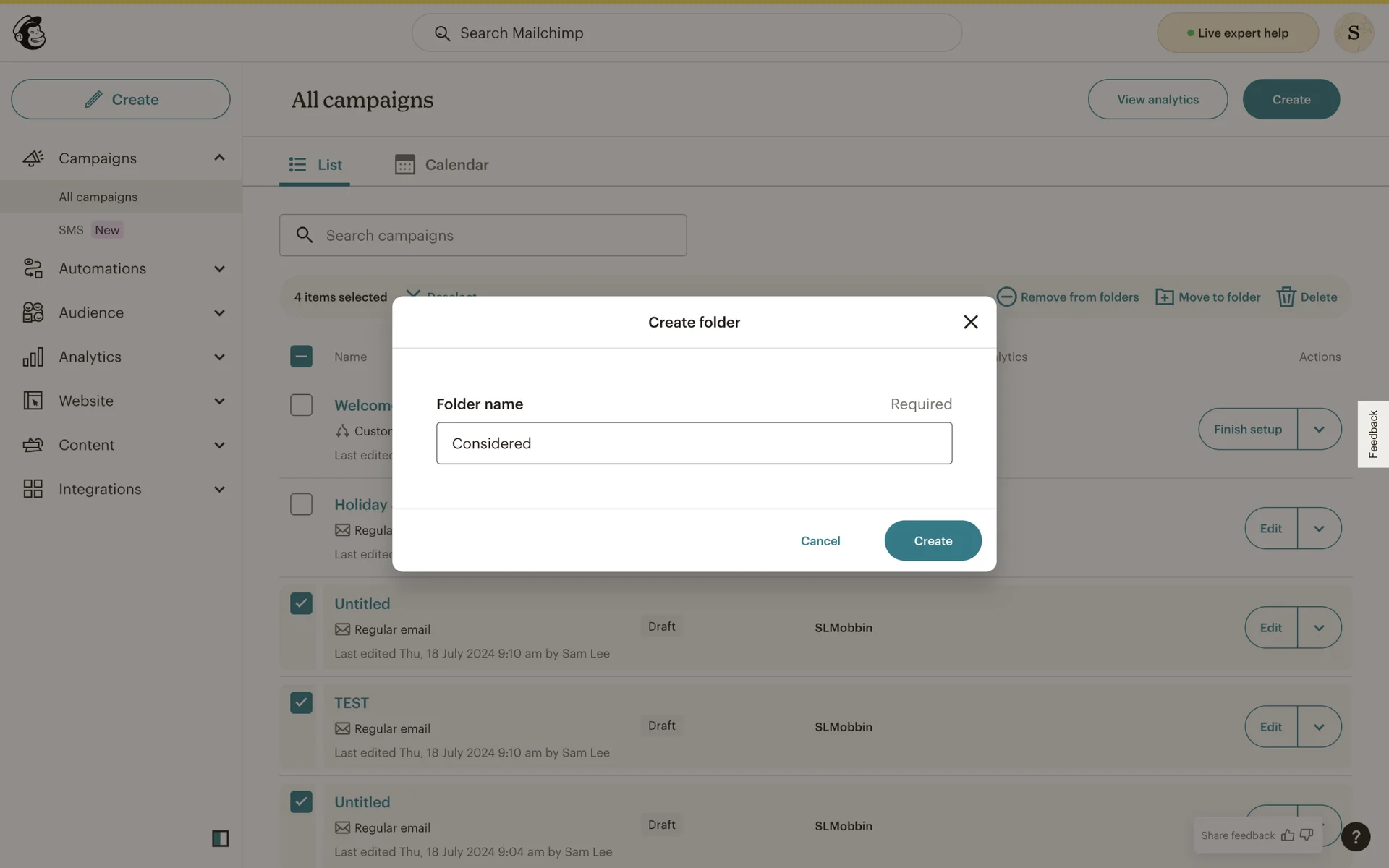Image resolution: width=1389 pixels, height=868 pixels.
Task: Click Create button in folder dialog
Action: point(932,540)
